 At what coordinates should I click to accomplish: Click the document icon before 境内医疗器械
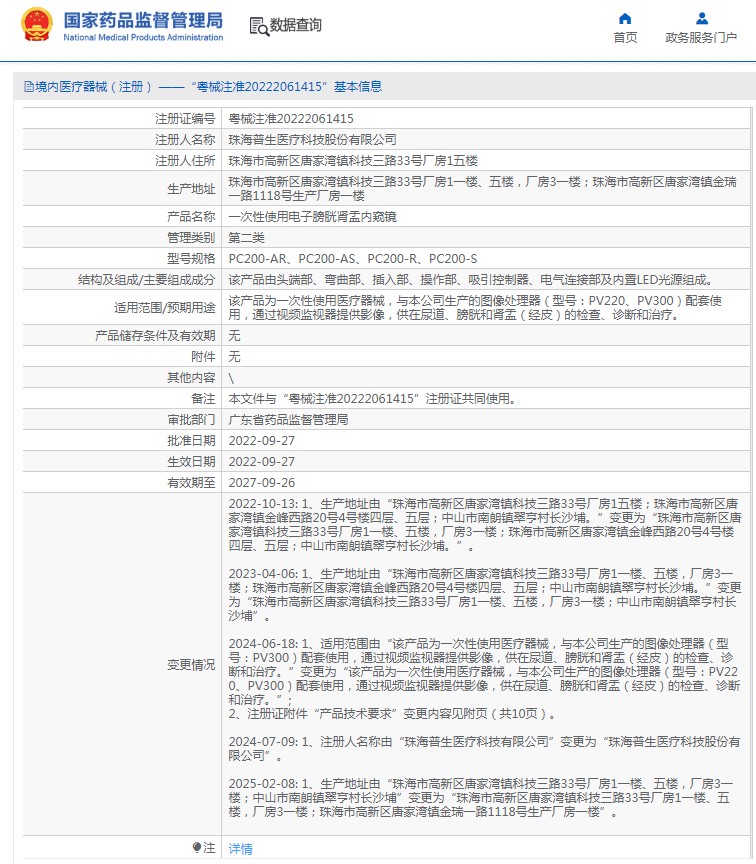29,87
